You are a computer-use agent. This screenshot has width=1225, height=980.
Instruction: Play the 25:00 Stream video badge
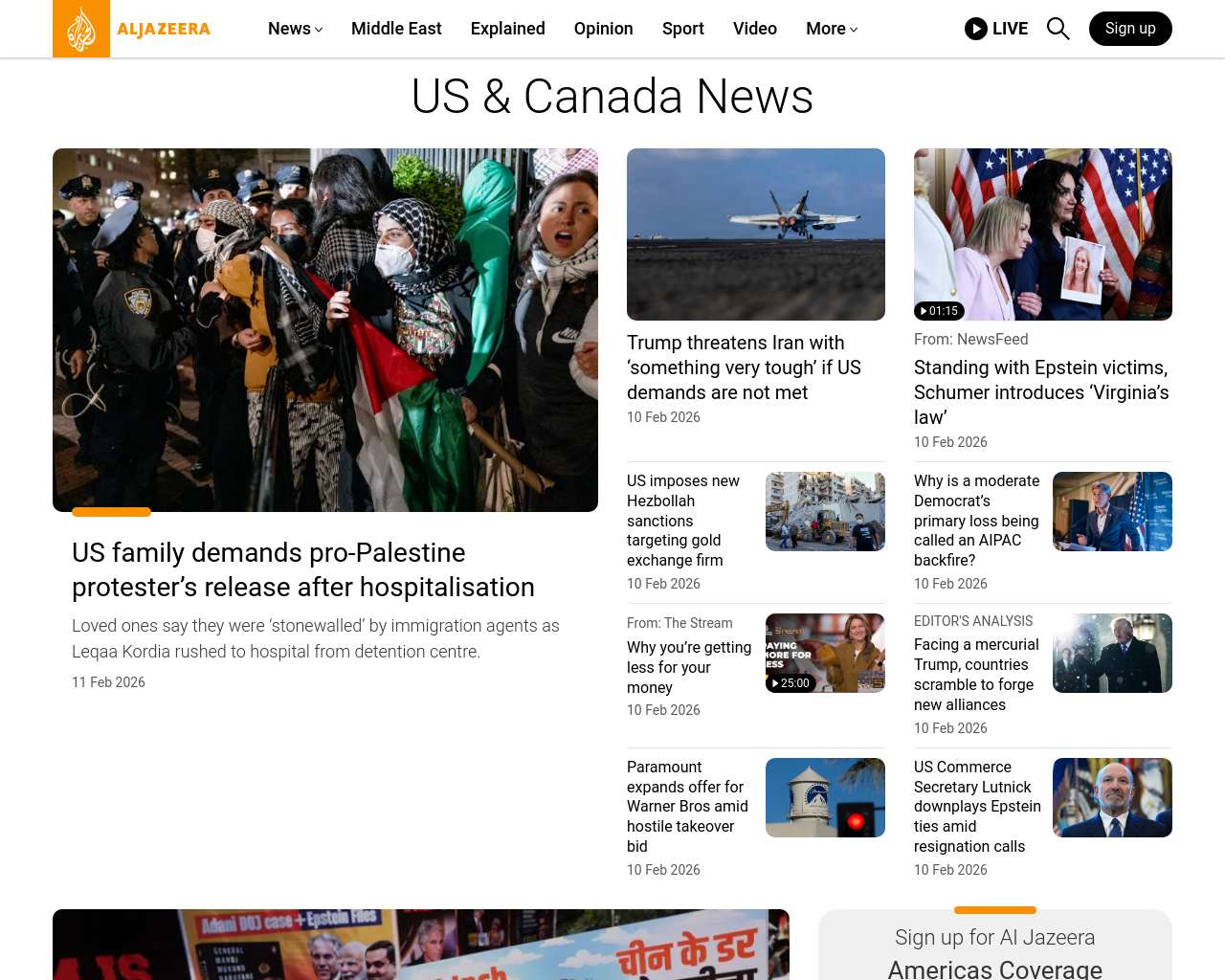tap(791, 683)
